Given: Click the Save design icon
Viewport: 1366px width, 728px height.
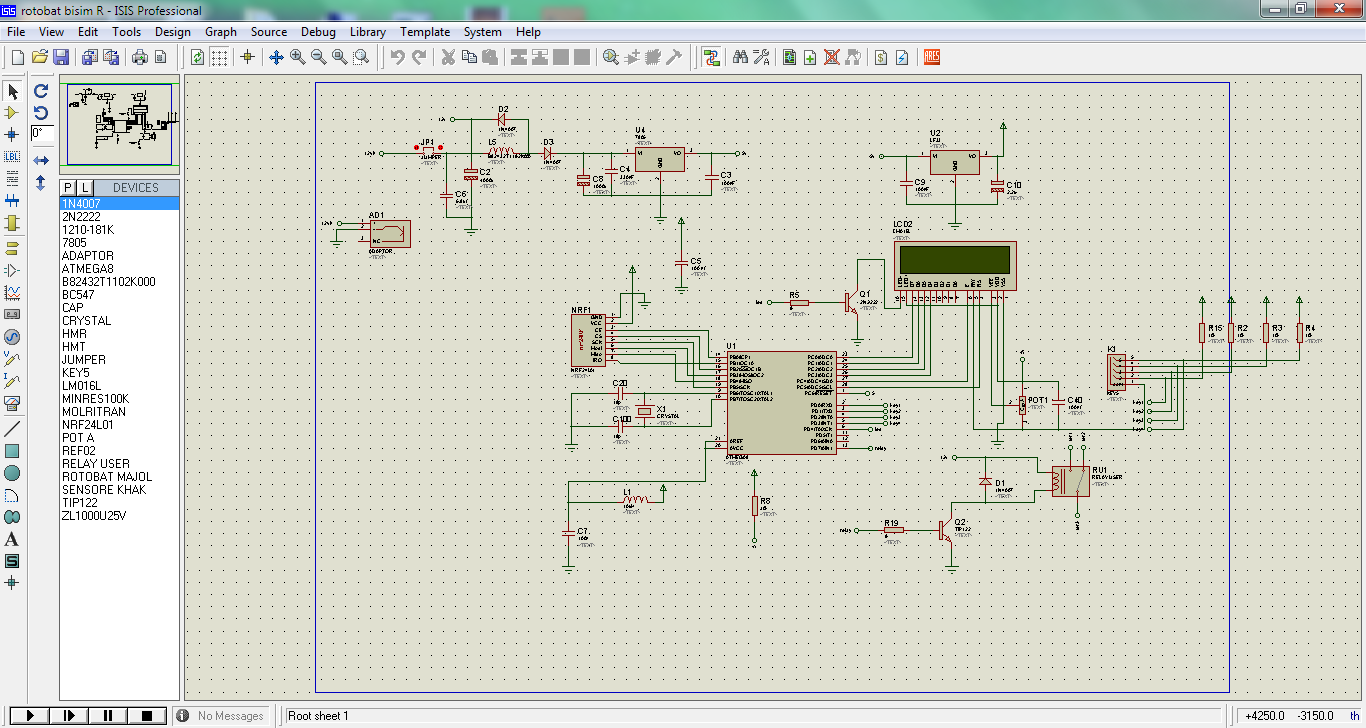Looking at the screenshot, I should [61, 57].
